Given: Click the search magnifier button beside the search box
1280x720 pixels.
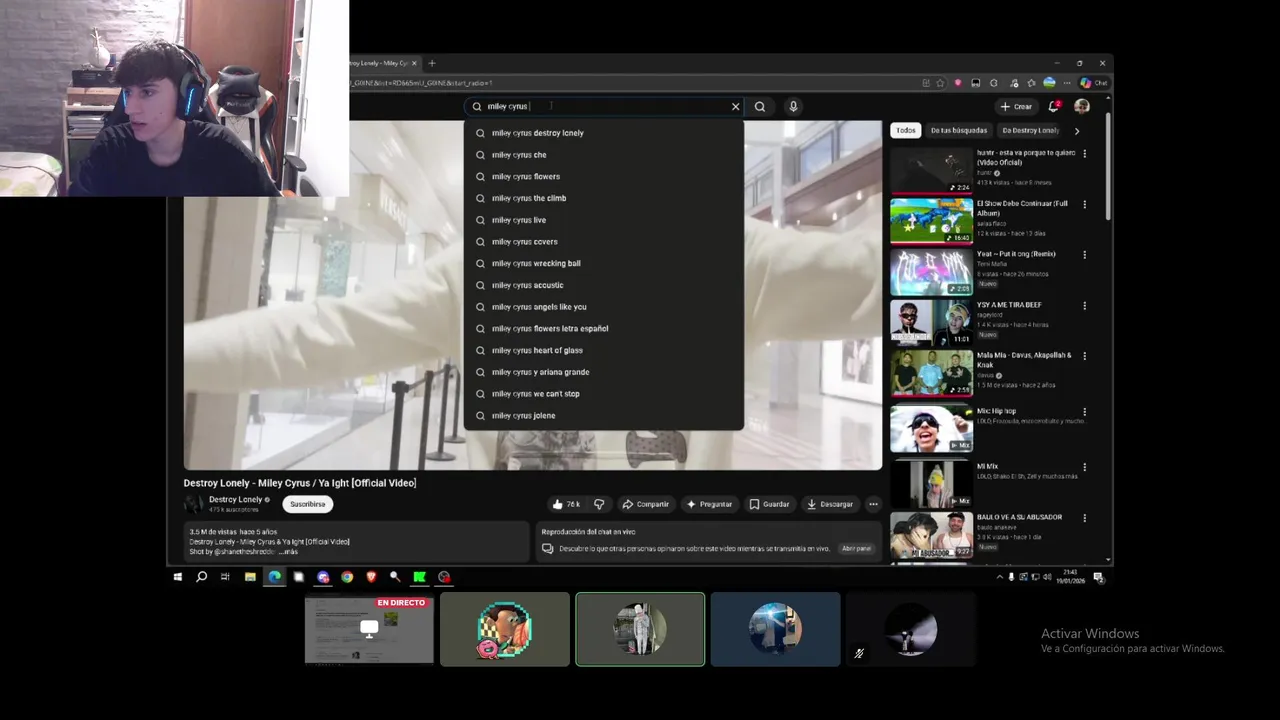Looking at the screenshot, I should [760, 106].
